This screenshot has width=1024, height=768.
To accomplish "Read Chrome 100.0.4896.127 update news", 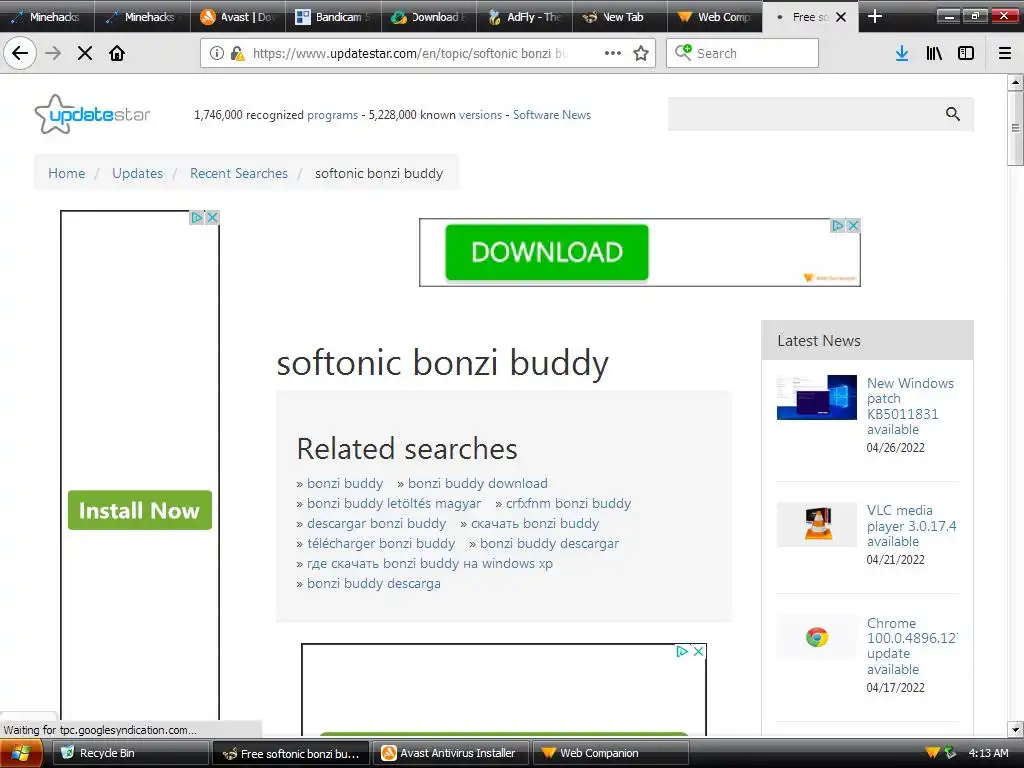I will [912, 646].
